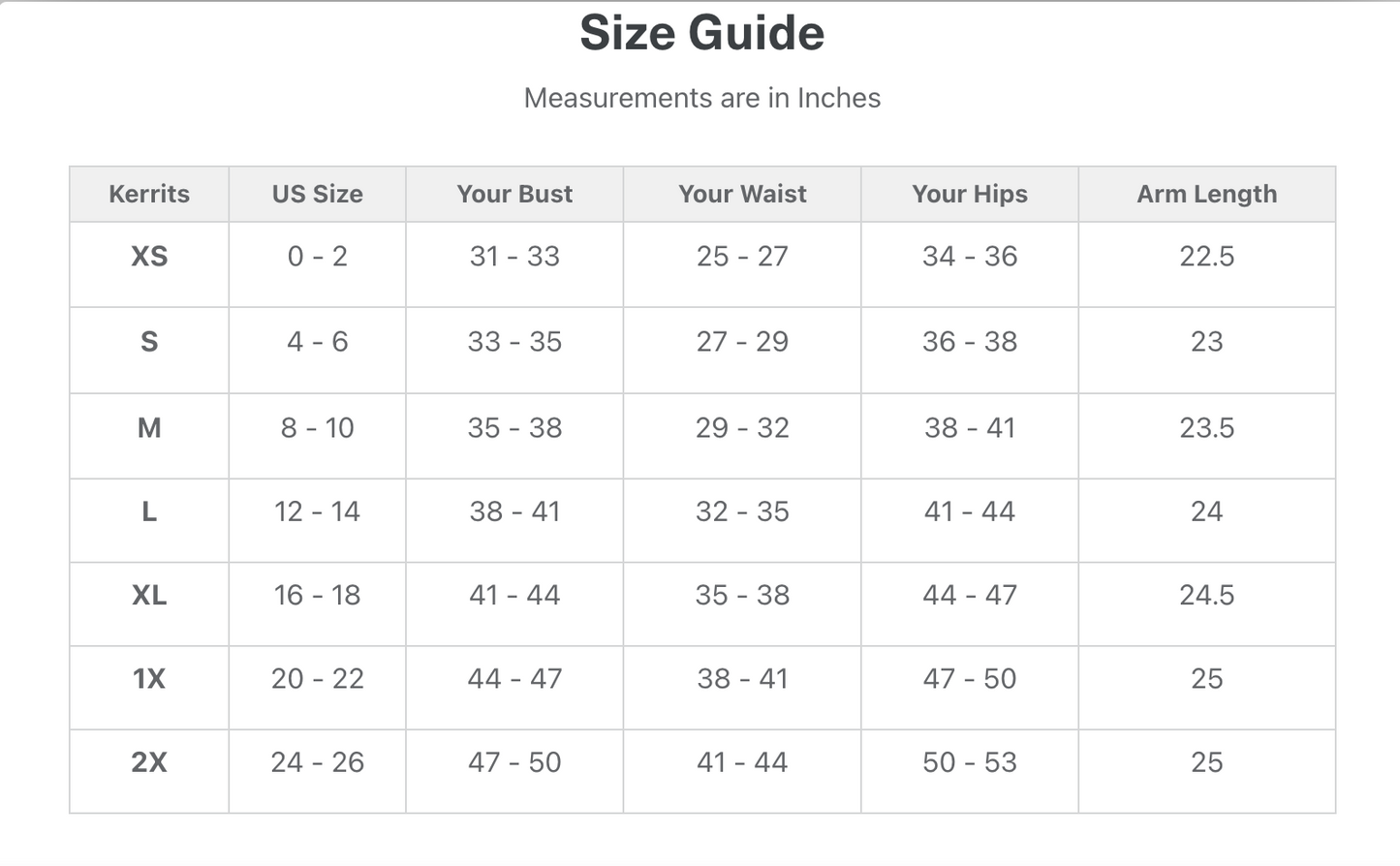Select the XS size row label
Viewport: 1400px width, 866px height.
[x=149, y=257]
